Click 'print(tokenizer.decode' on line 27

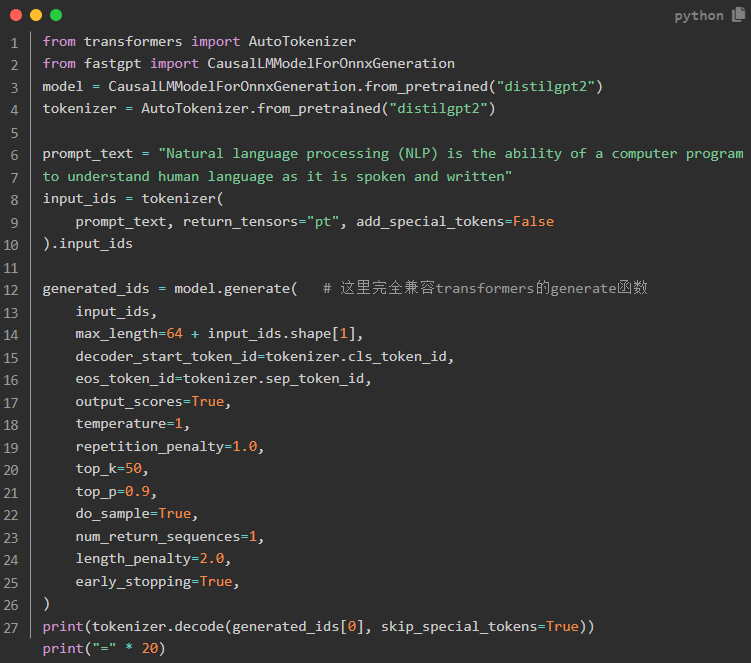click(x=133, y=627)
